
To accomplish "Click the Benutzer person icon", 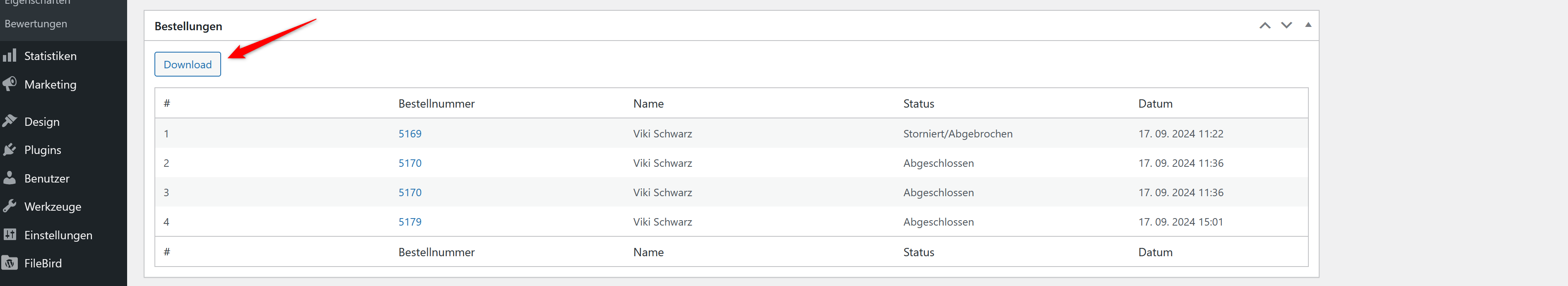I will (10, 178).
